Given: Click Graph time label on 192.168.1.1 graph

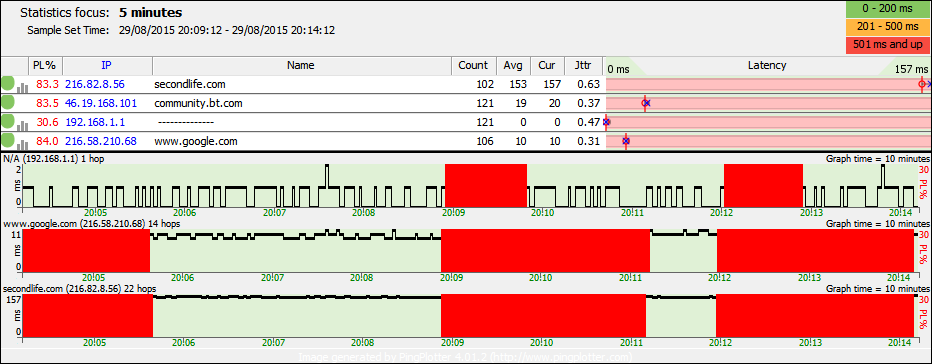Looking at the screenshot, I should click(x=877, y=159).
